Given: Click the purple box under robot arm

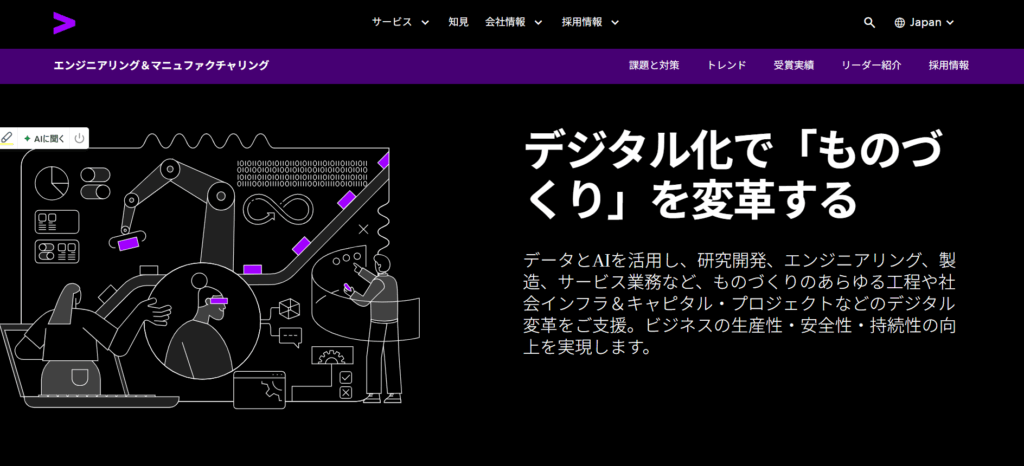Looking at the screenshot, I should 128,242.
